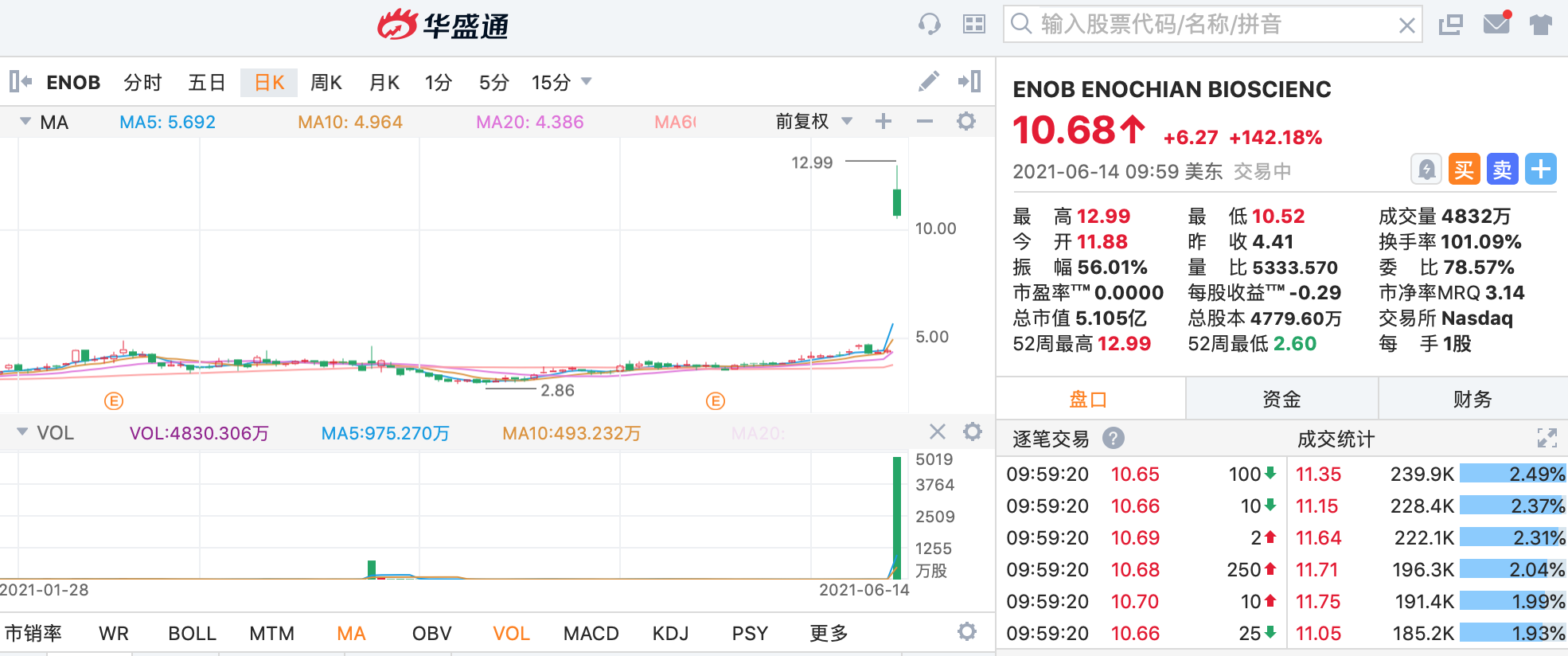Open the skin theme shirt icon

(x=1541, y=25)
